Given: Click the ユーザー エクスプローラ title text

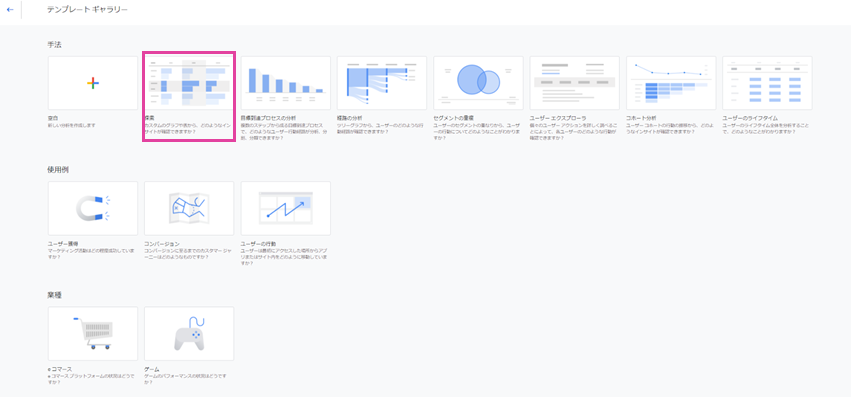Looking at the screenshot, I should click(x=558, y=118).
